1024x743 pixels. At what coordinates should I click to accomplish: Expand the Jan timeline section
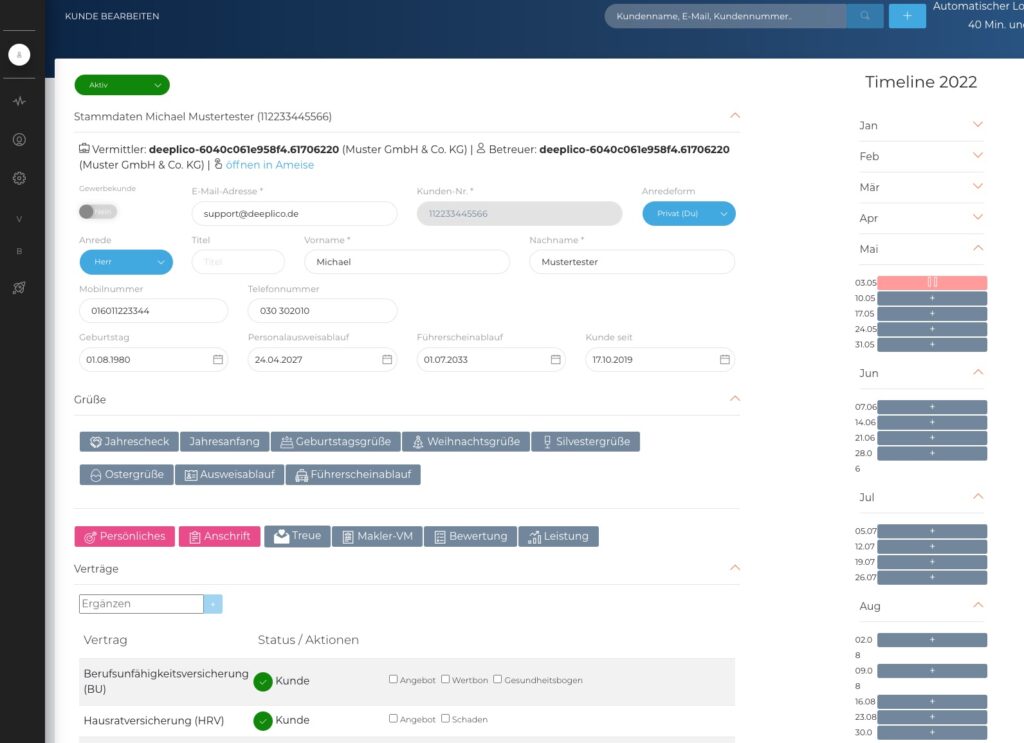[977, 125]
